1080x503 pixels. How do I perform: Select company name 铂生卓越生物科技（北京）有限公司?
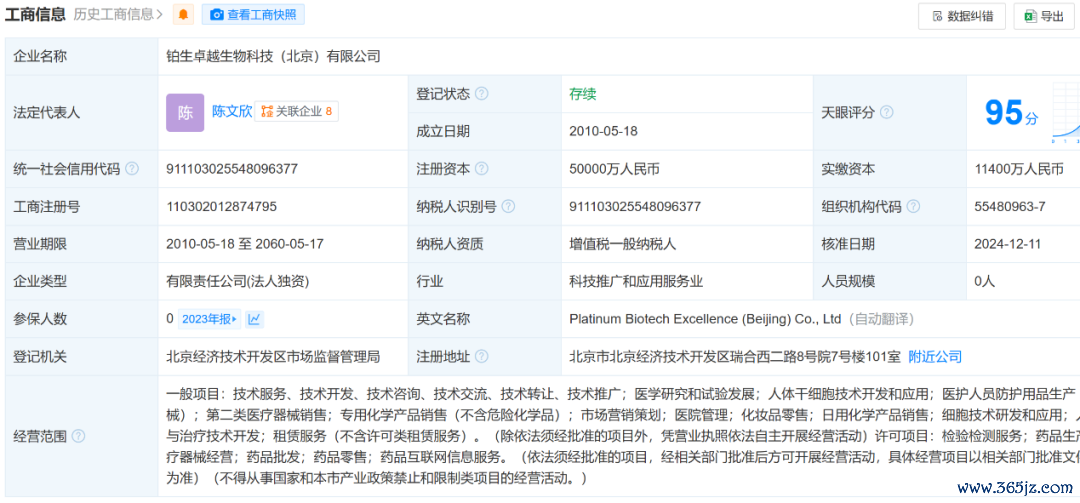click(273, 57)
